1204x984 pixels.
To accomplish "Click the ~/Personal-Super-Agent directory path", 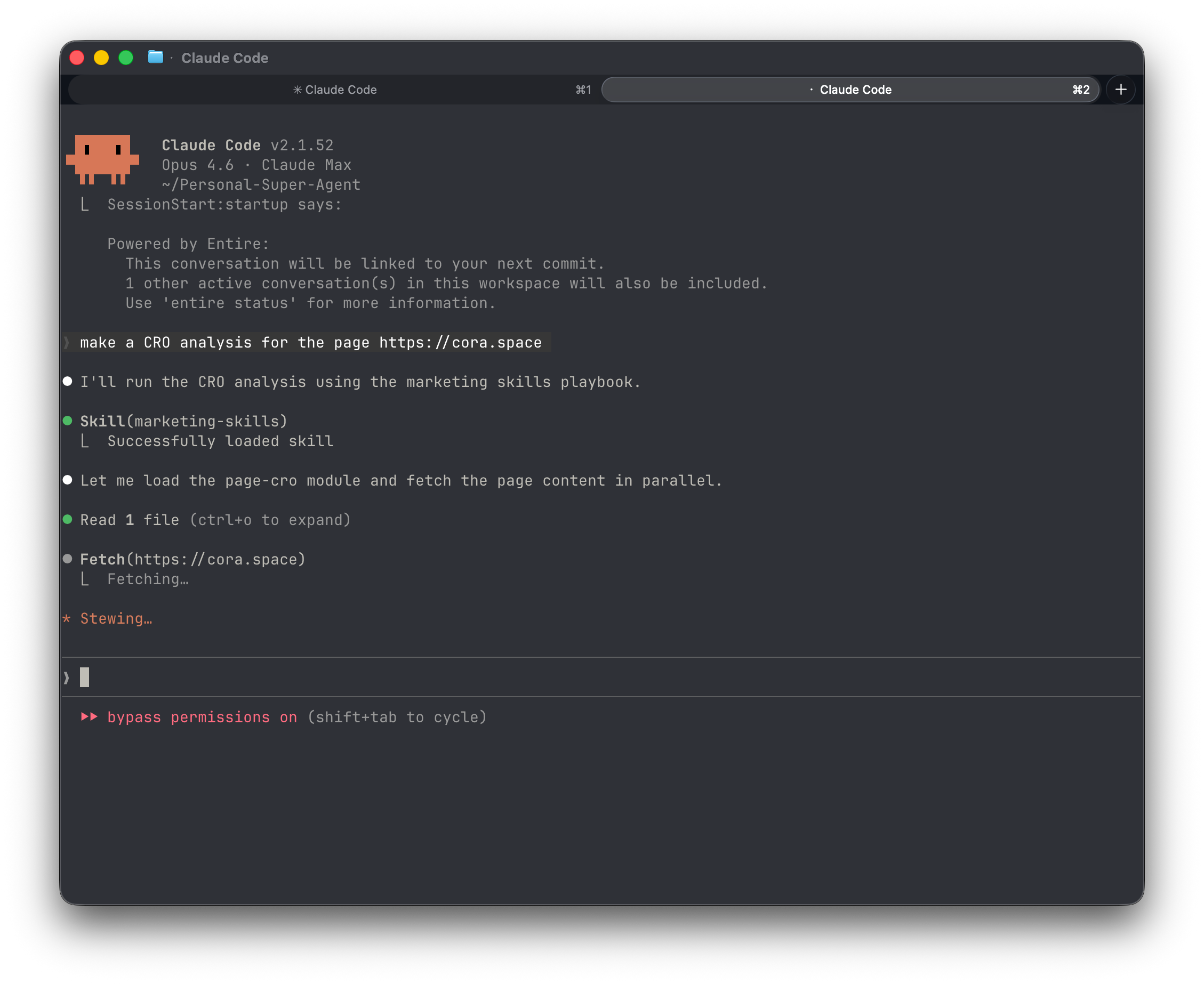I will coord(261,185).
